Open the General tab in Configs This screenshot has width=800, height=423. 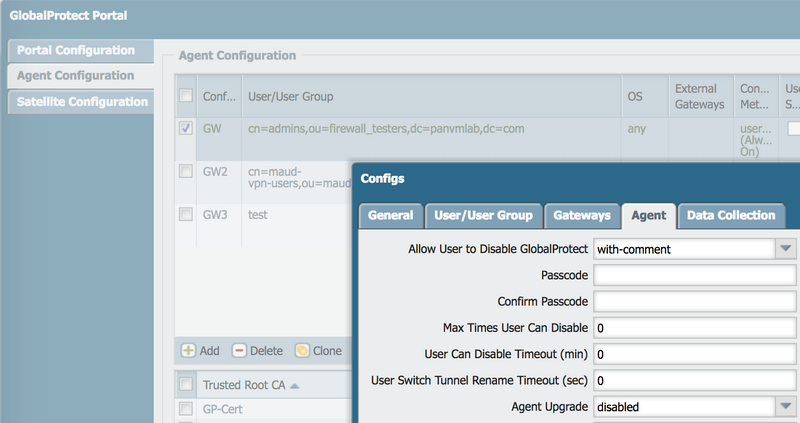(x=390, y=215)
